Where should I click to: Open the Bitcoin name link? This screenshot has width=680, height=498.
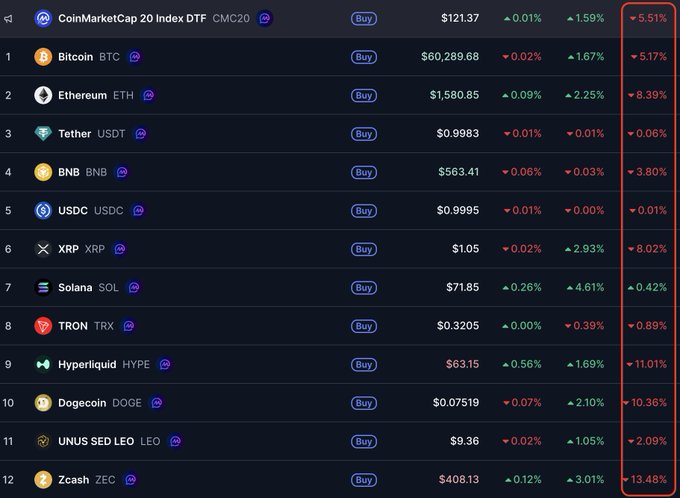75,57
